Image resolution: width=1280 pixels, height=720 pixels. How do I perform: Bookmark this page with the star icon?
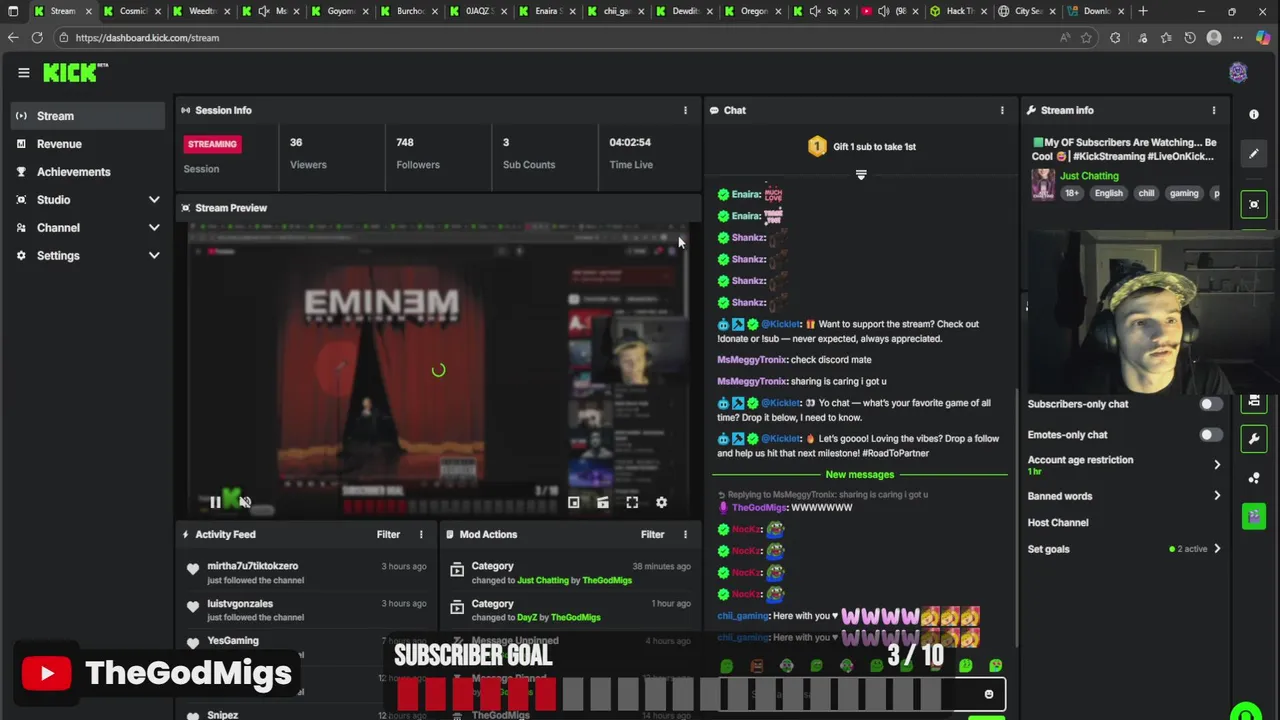click(1086, 38)
